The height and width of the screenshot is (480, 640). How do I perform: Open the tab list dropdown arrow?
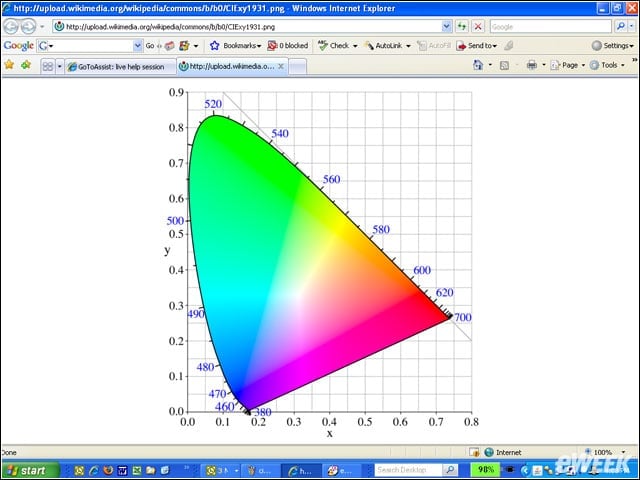(x=60, y=66)
